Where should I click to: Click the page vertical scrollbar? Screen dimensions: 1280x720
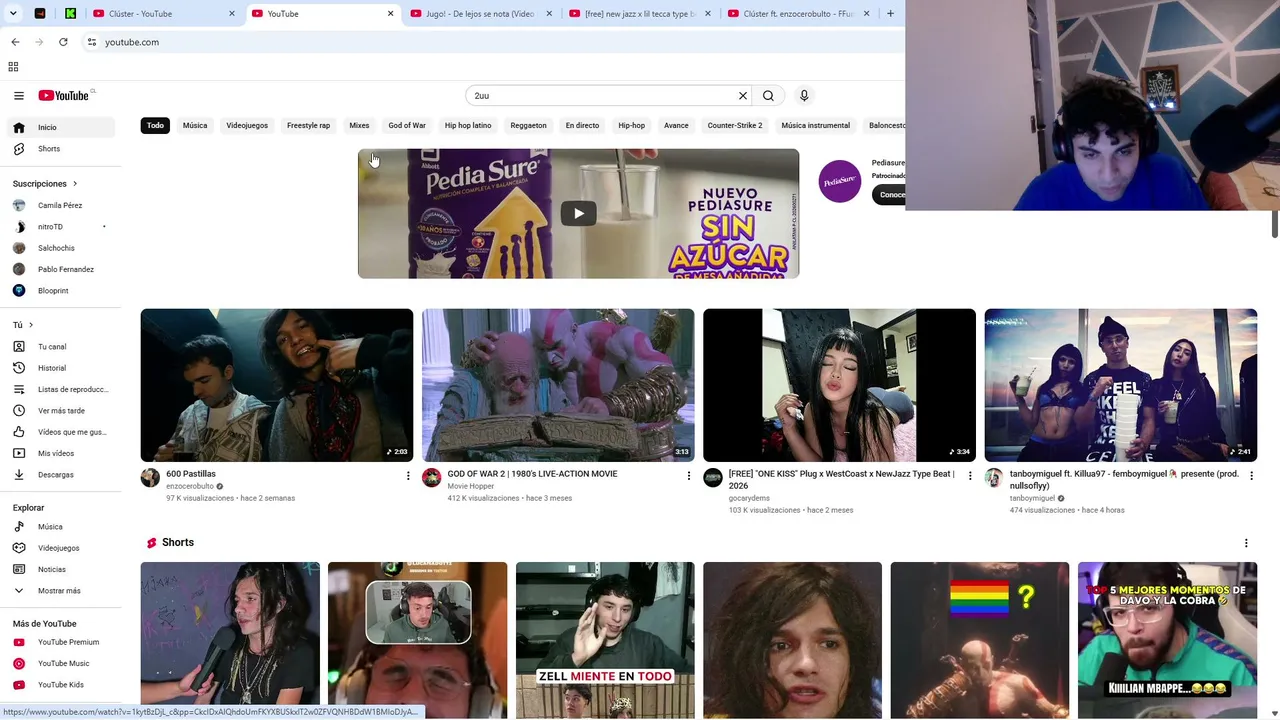pyautogui.click(x=1274, y=224)
